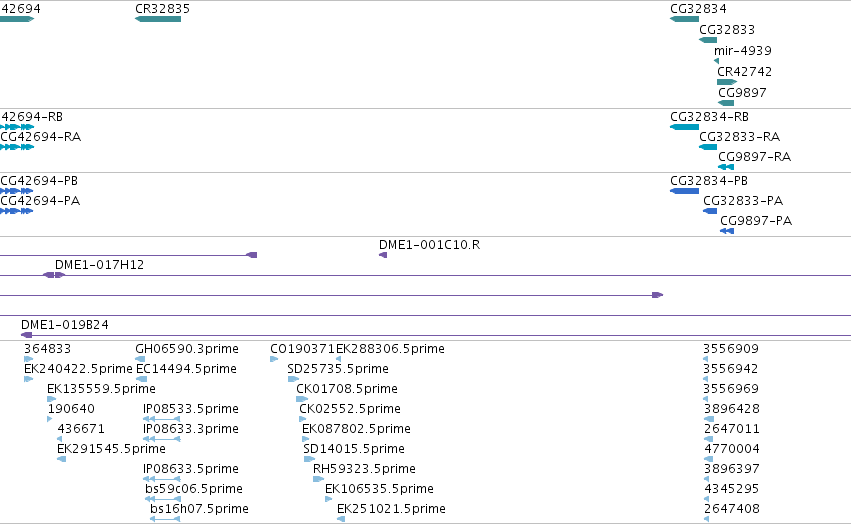The image size is (851, 524).
Task: Click the CG9897-RA transcript label
Action: [754, 157]
